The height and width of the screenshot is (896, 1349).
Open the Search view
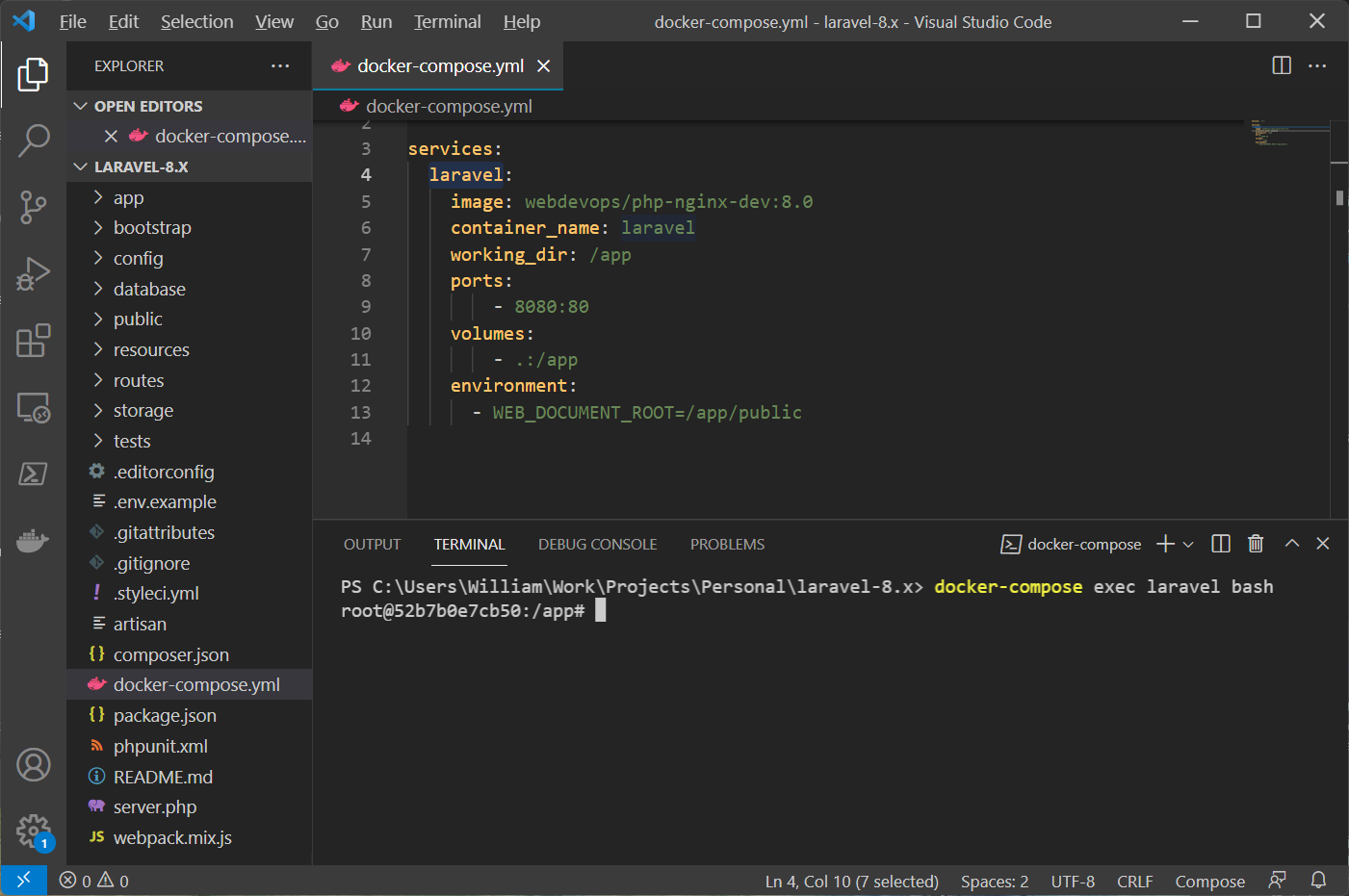tap(33, 141)
